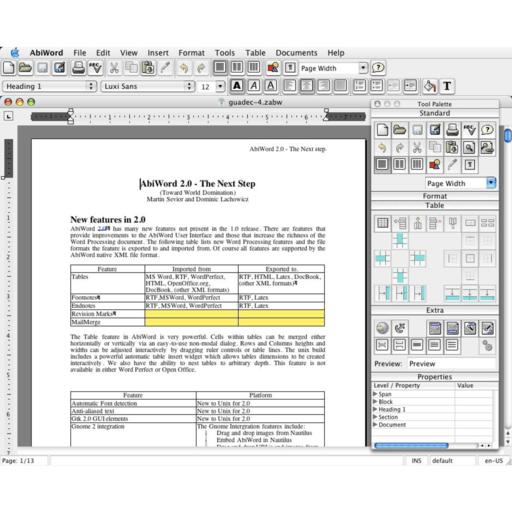Viewport: 512px width, 512px height.
Task: Open Page Width zoom dropdown in main toolbar
Action: (363, 68)
